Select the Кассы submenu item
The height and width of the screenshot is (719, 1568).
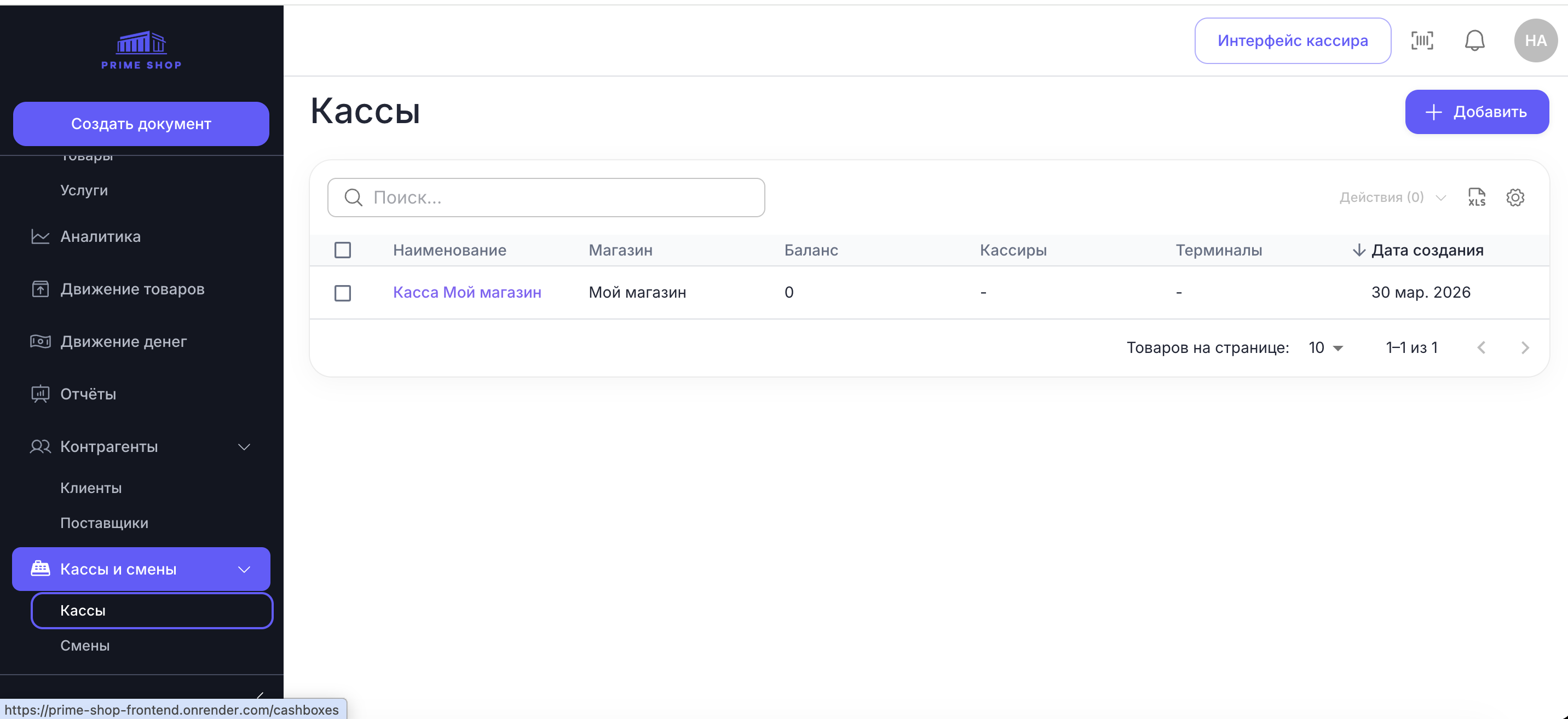click(152, 610)
